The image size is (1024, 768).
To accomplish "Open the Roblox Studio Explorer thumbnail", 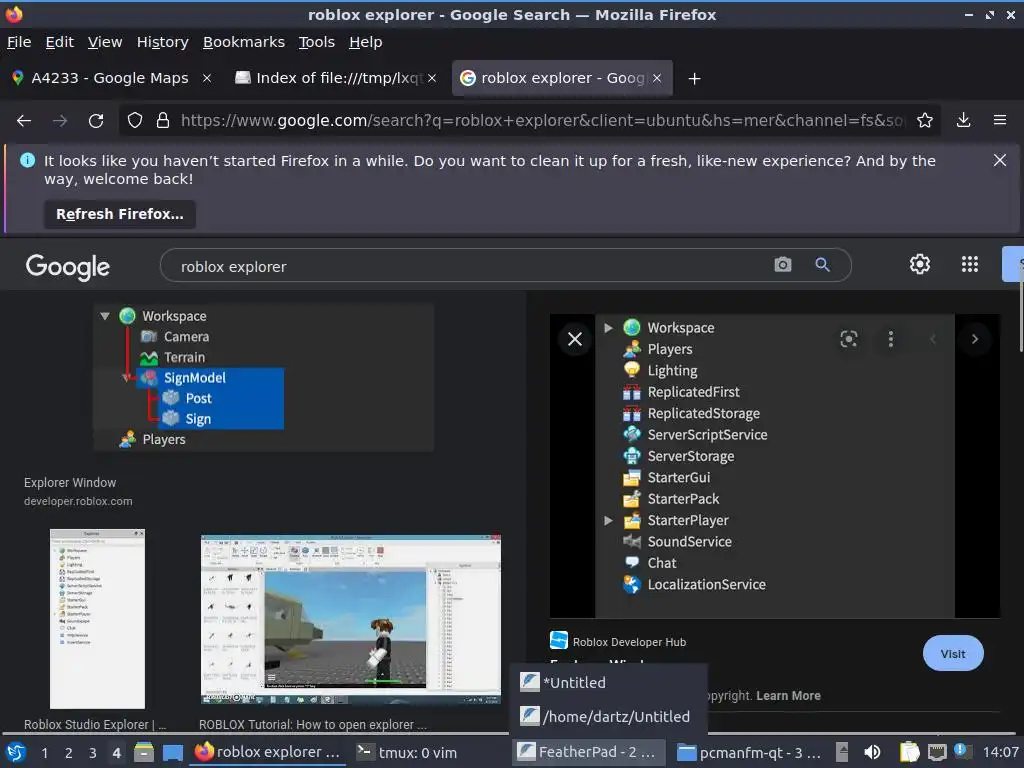I will pos(97,618).
